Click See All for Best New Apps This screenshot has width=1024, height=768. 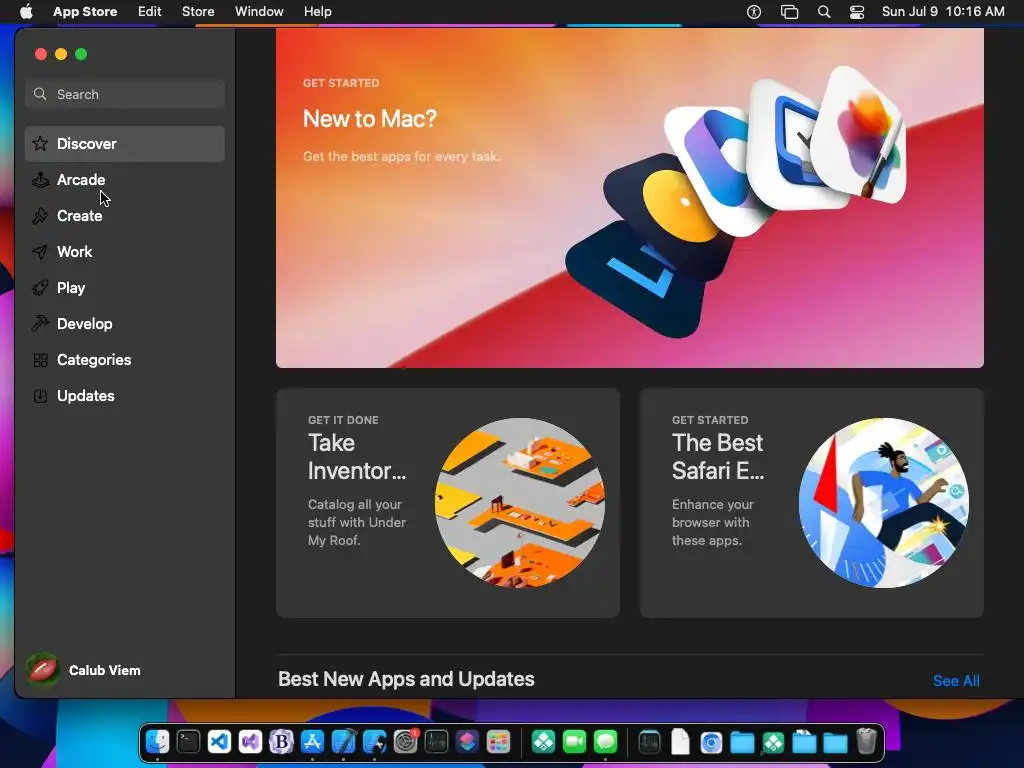point(956,680)
